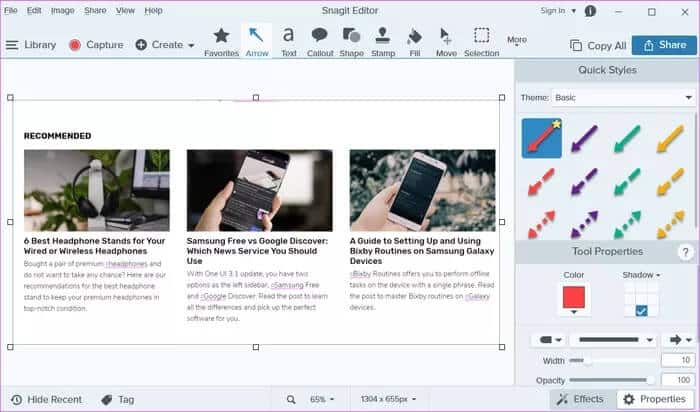This screenshot has width=700, height=412.
Task: Click the zoom magnifier icon
Action: [x=291, y=400]
